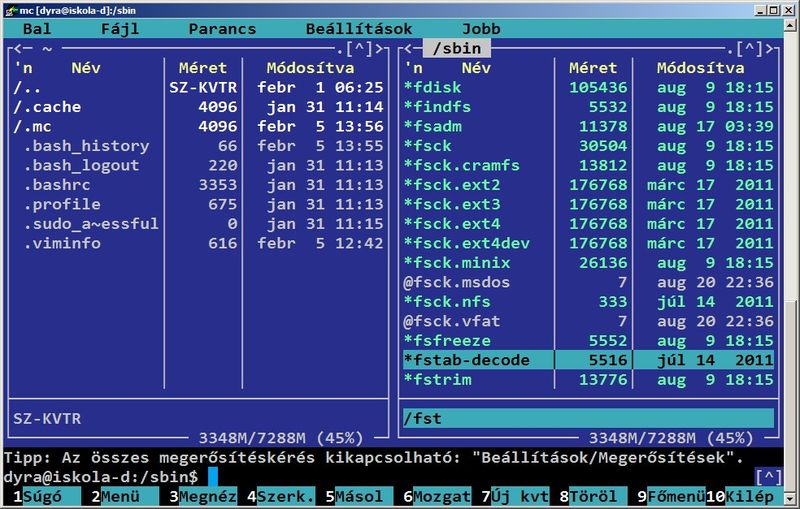Select *fsck.ext2 in right panel
Image resolution: width=800 pixels, height=509 pixels.
pos(588,185)
